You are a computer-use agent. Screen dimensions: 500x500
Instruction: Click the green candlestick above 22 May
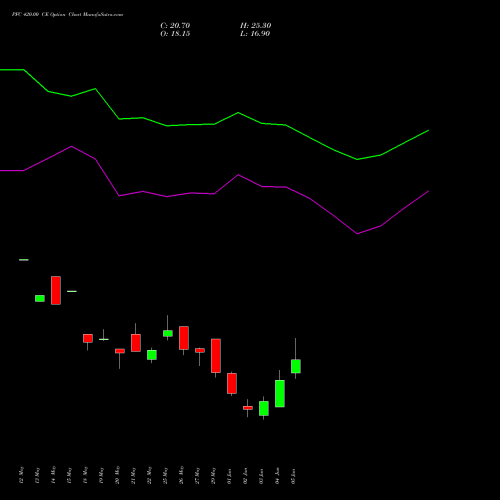152,355
